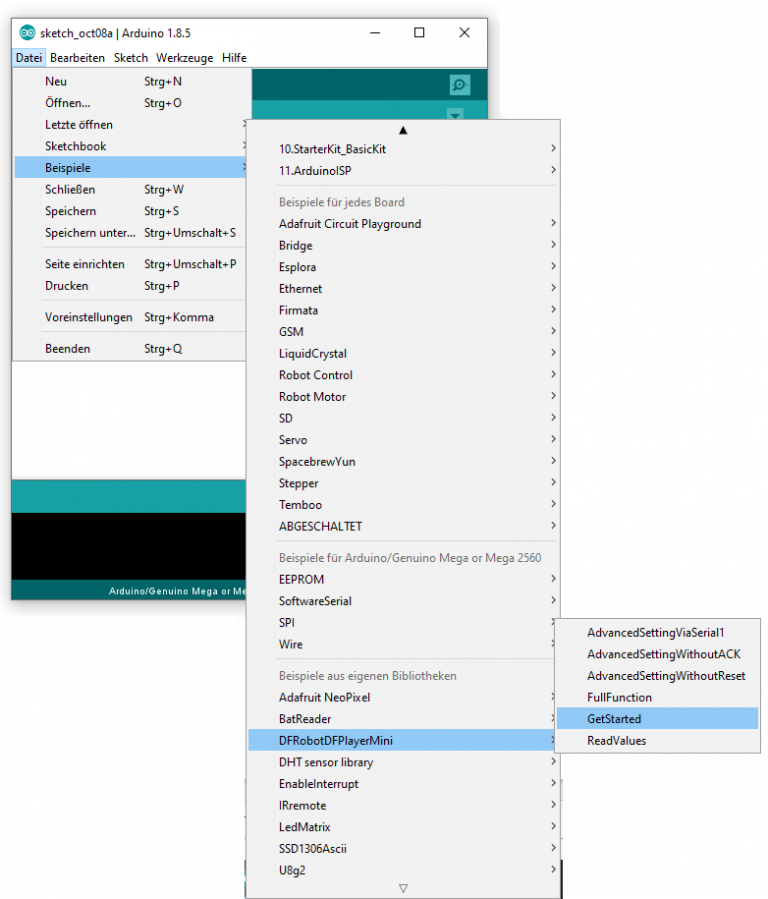Choose Schließen in the Datei menu
768x899 pixels.
click(132, 189)
